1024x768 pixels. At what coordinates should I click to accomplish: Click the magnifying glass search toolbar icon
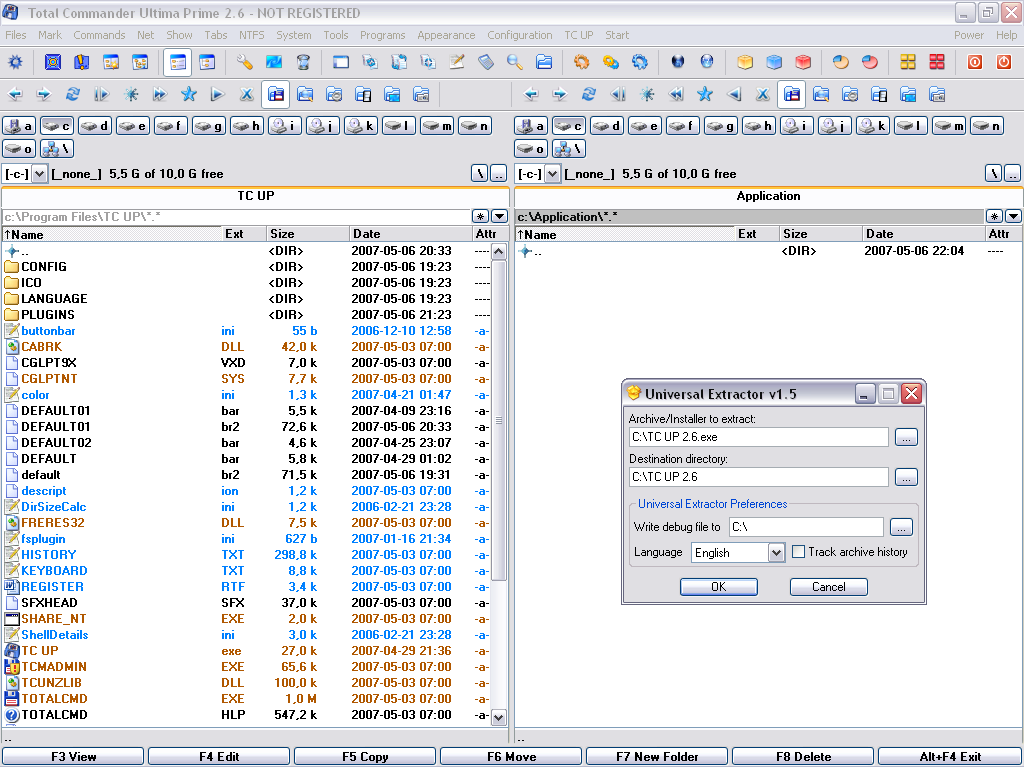515,62
